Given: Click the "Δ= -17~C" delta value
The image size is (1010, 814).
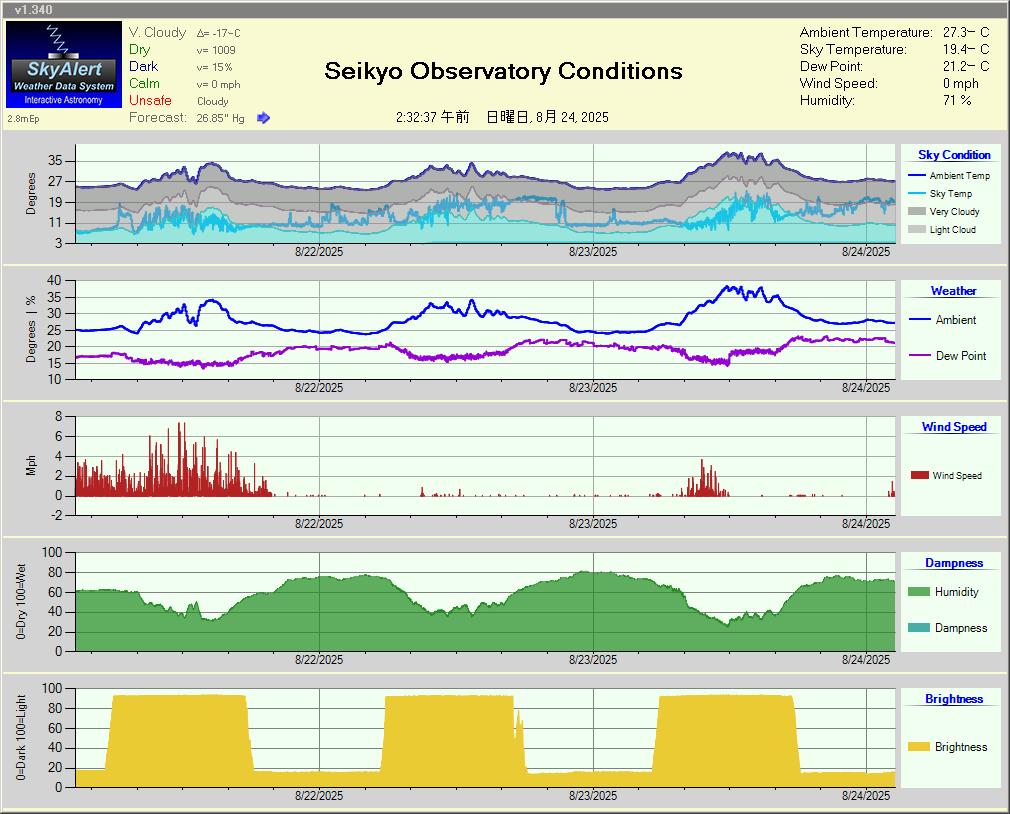Looking at the screenshot, I should coord(218,33).
